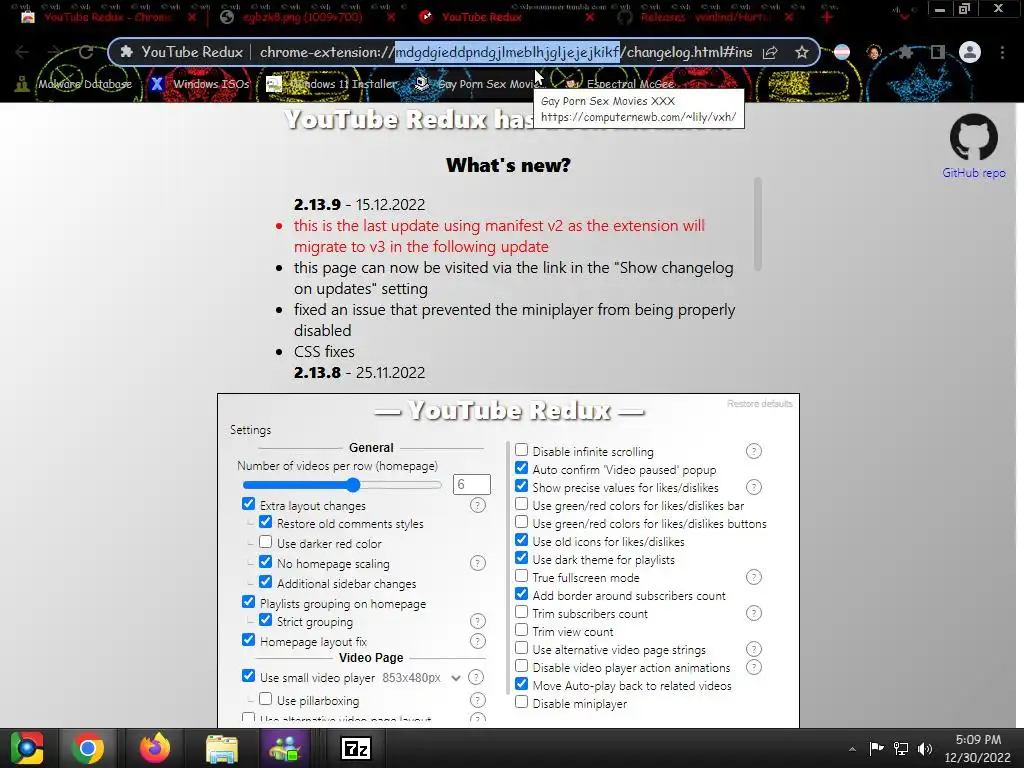Open the Chrome three-dot menu

click(x=1002, y=52)
